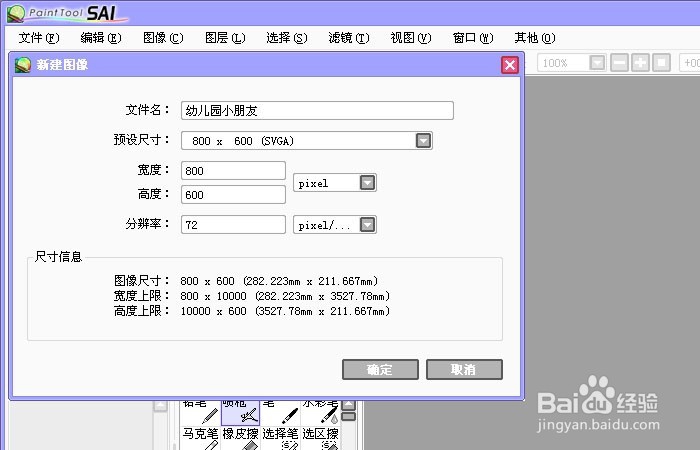Open the 图像 (C) menu
Viewport: 700px width, 450px height.
163,38
